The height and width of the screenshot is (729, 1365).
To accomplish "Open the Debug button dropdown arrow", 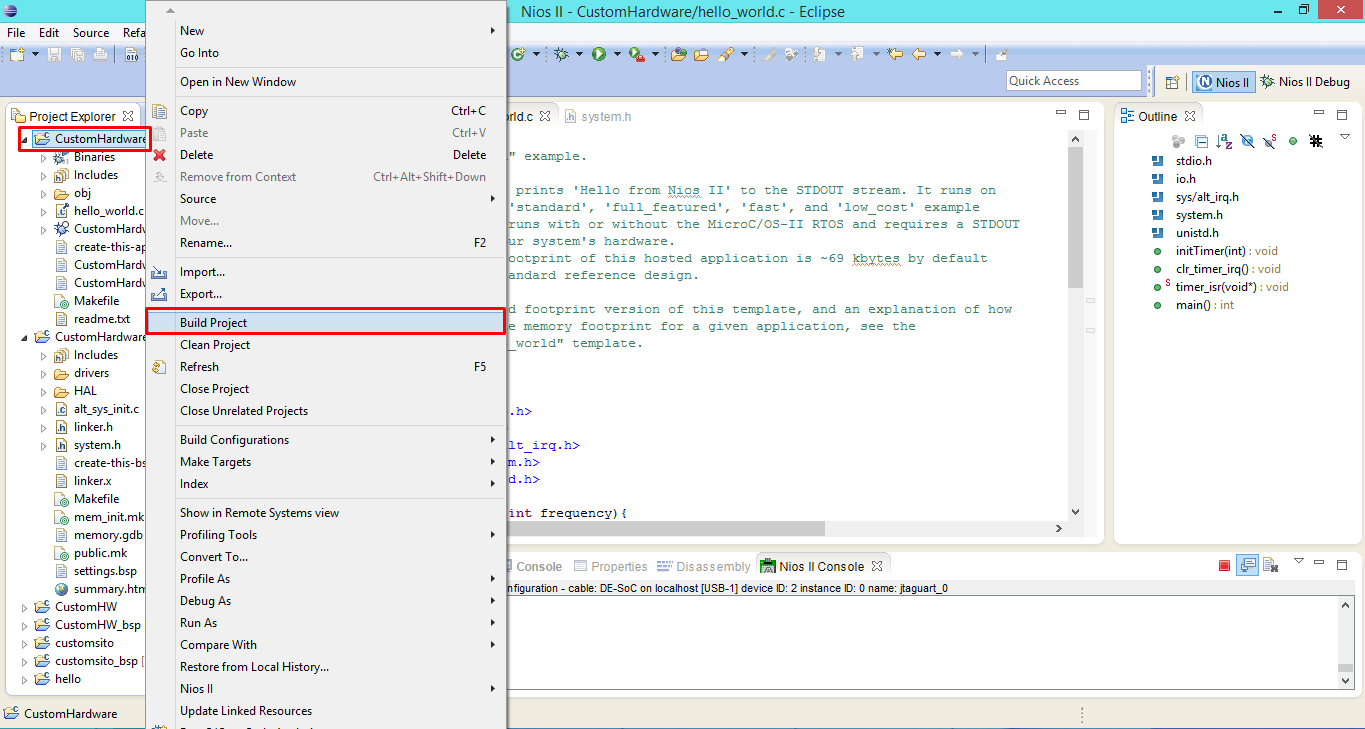I will pos(578,54).
